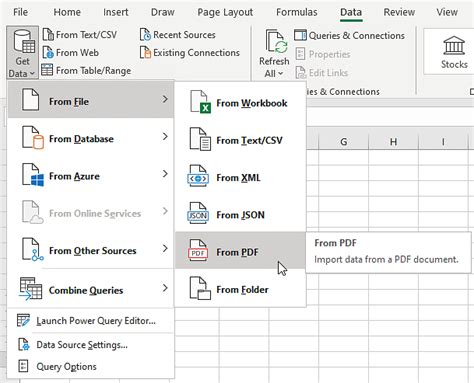Click the From Database menu icon

[33, 137]
